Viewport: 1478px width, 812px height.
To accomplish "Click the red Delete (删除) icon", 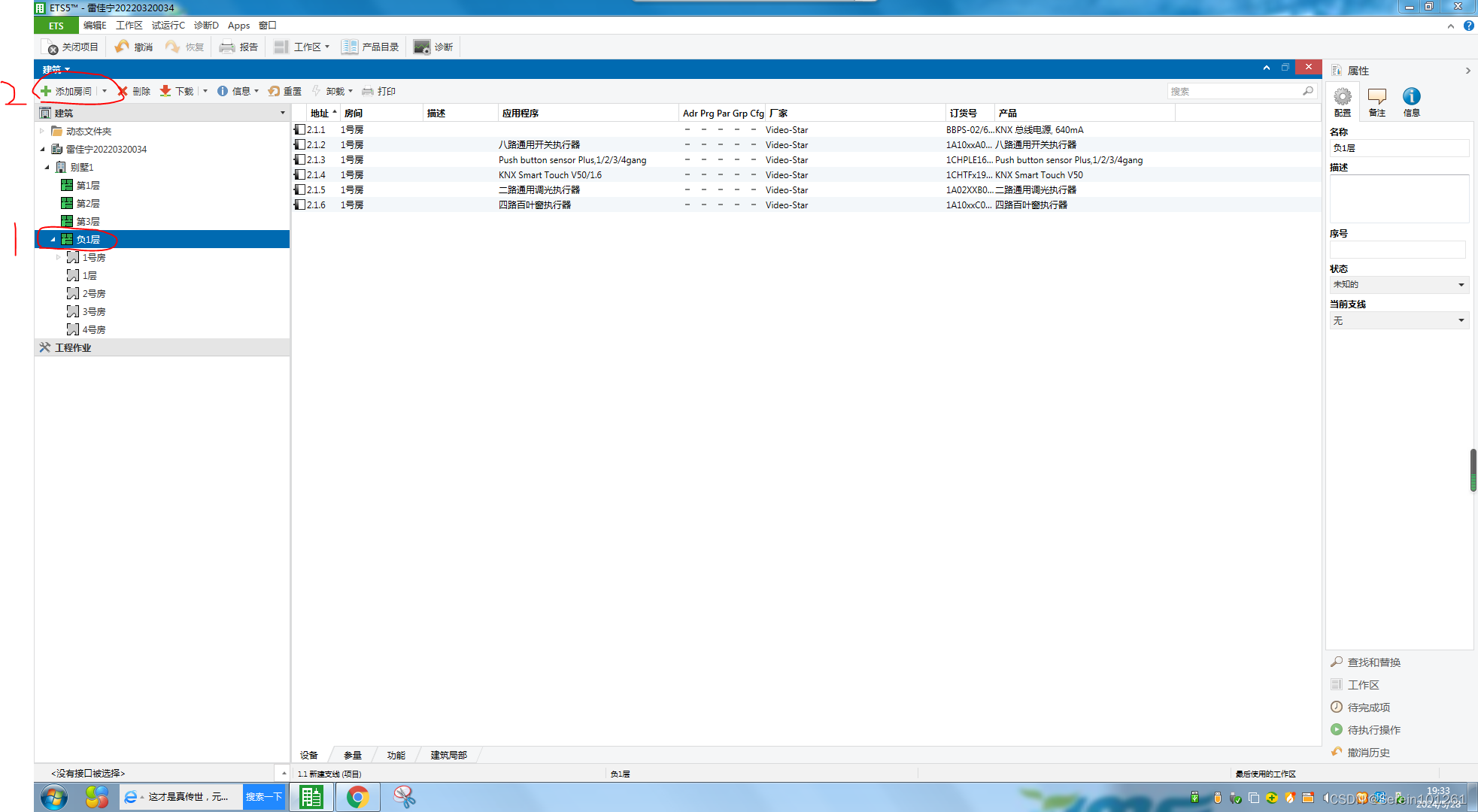I will (x=123, y=91).
